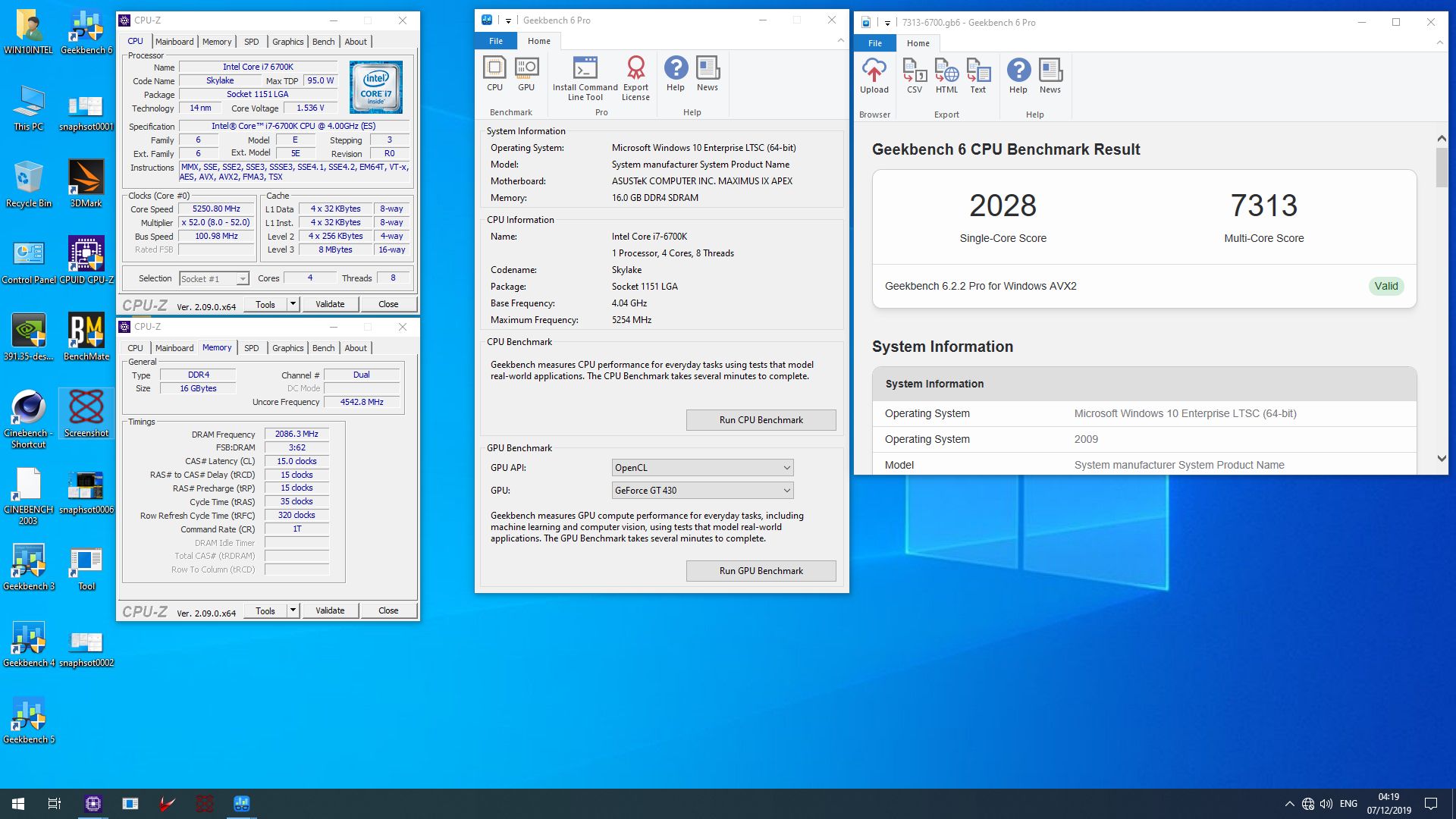Open the GPU API dropdown showing OpenCL

[x=702, y=468]
